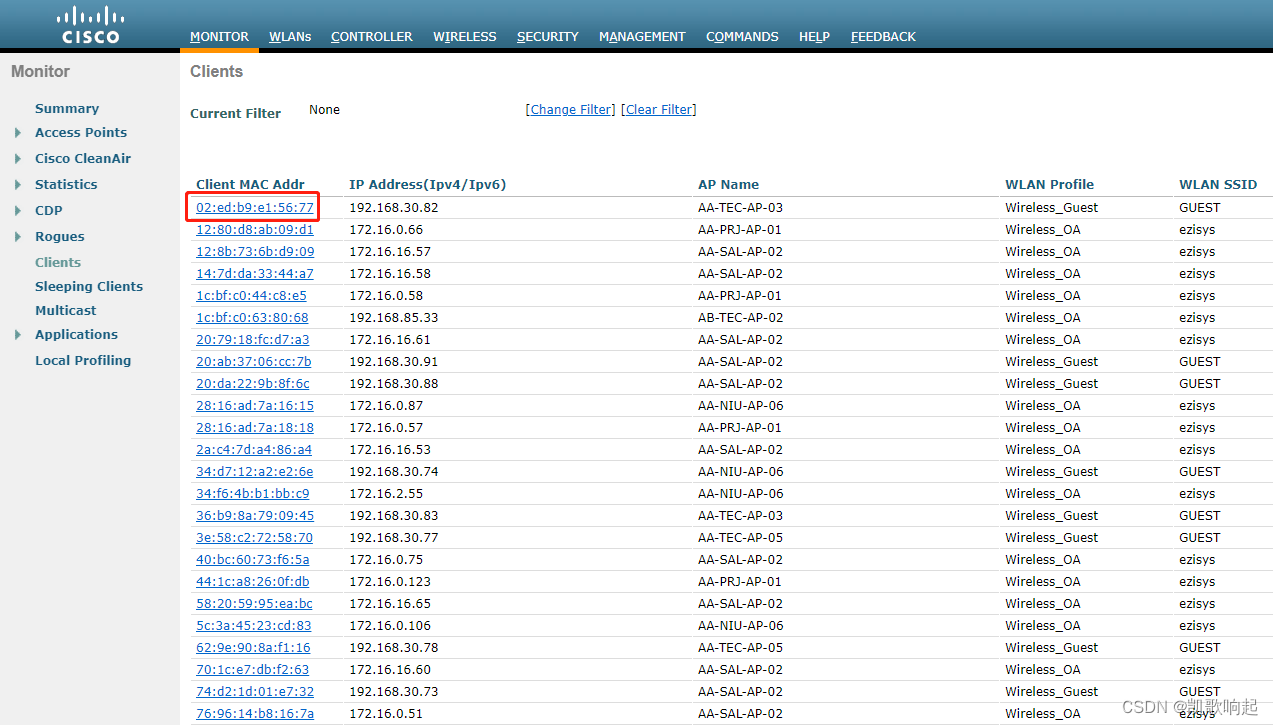Expand the CDP arrow in sidebar

coord(17,211)
